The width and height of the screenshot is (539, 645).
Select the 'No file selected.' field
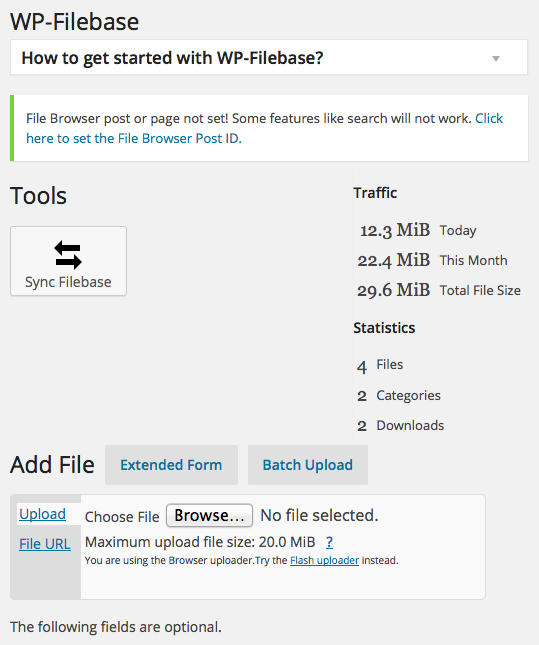pyautogui.click(x=319, y=515)
